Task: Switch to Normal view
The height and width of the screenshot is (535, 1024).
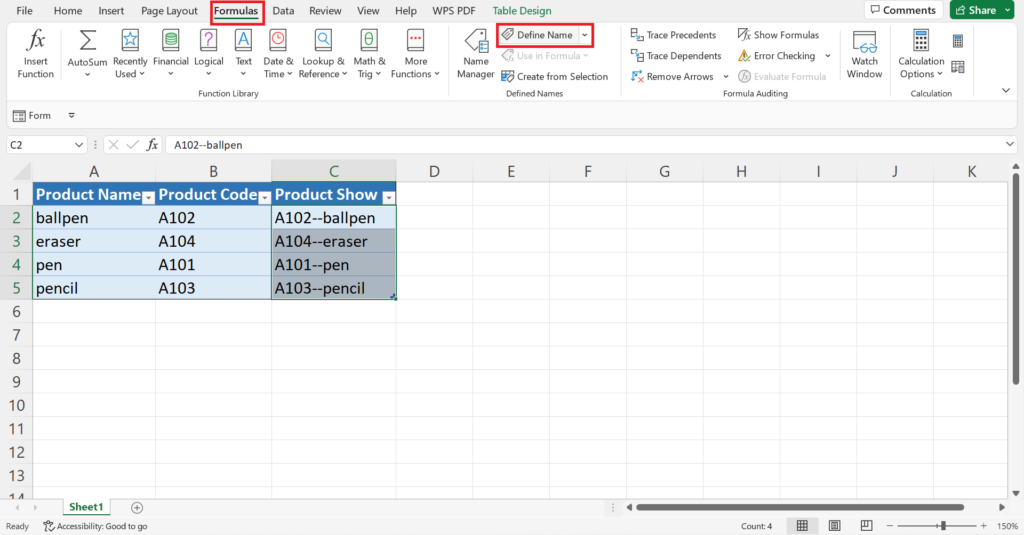Action: coord(802,526)
